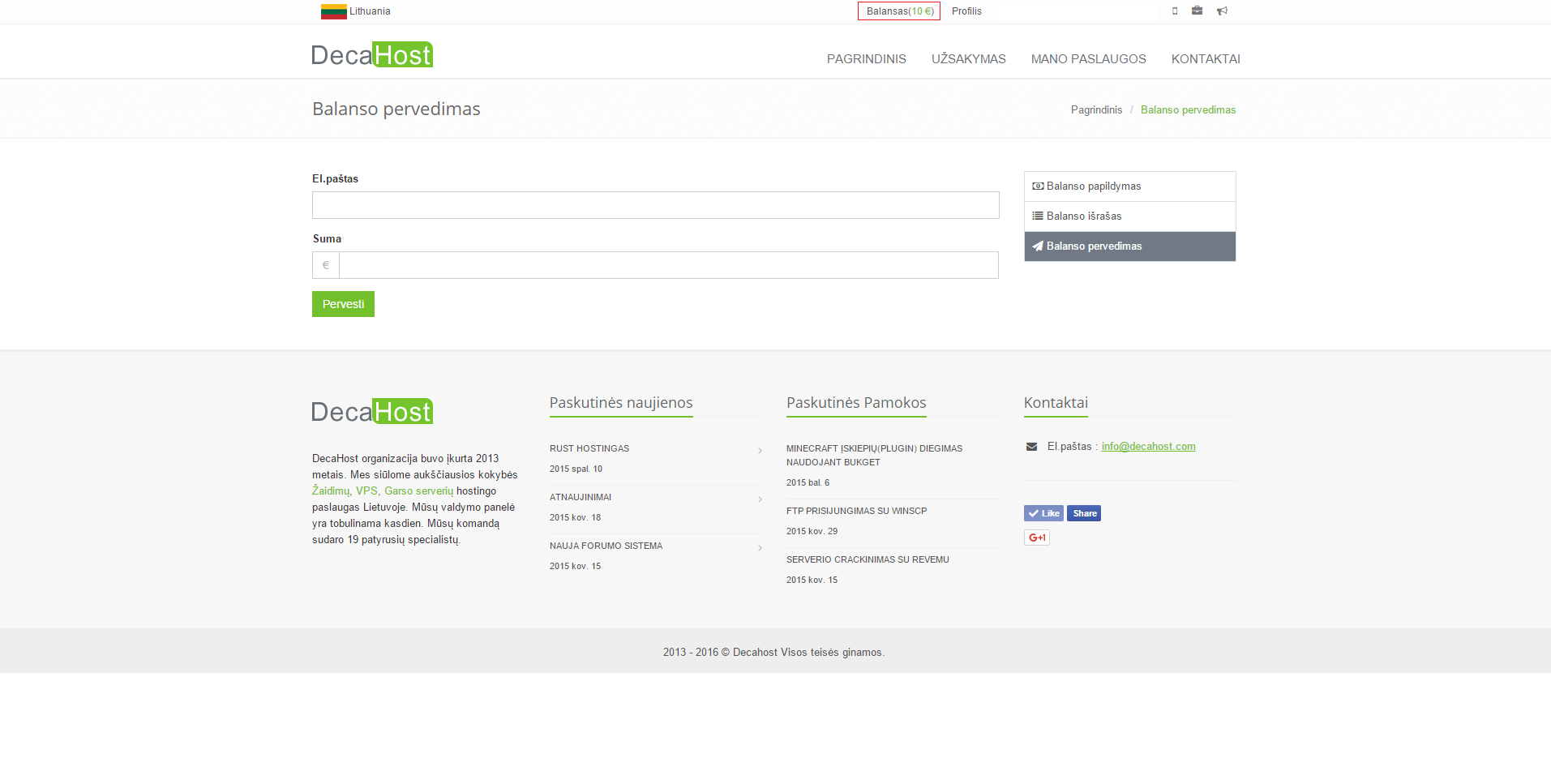Click the DecaHost logo in footer

click(372, 411)
